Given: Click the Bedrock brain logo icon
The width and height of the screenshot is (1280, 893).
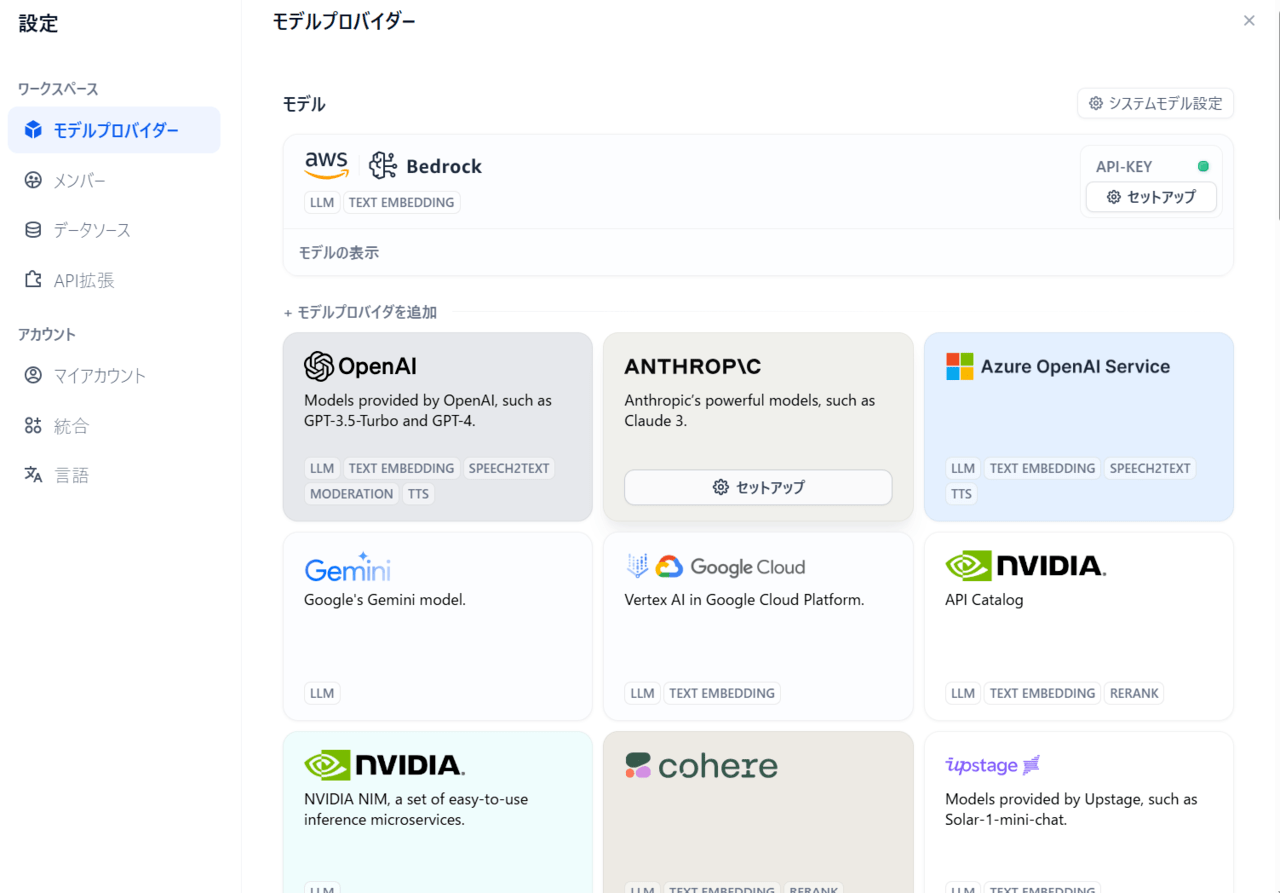Looking at the screenshot, I should coord(383,166).
